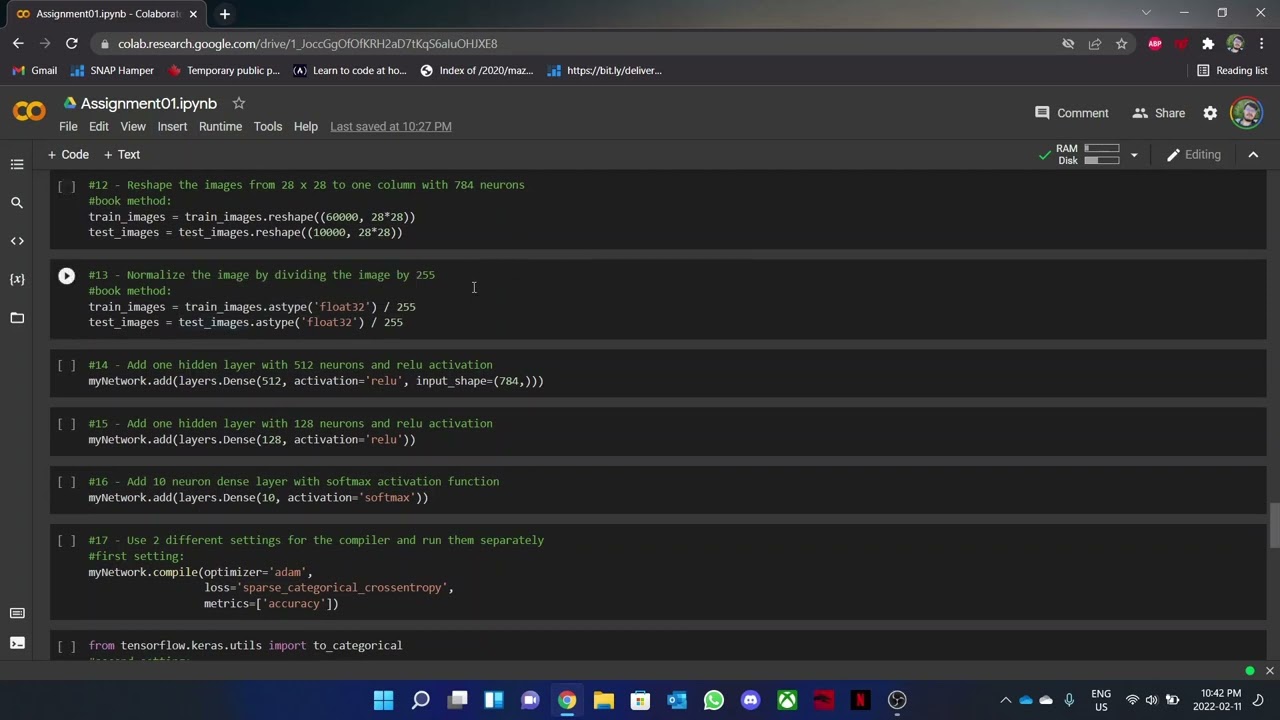Image resolution: width=1280 pixels, height=720 pixels.
Task: Open the Gmail bookmark
Action: [x=34, y=71]
